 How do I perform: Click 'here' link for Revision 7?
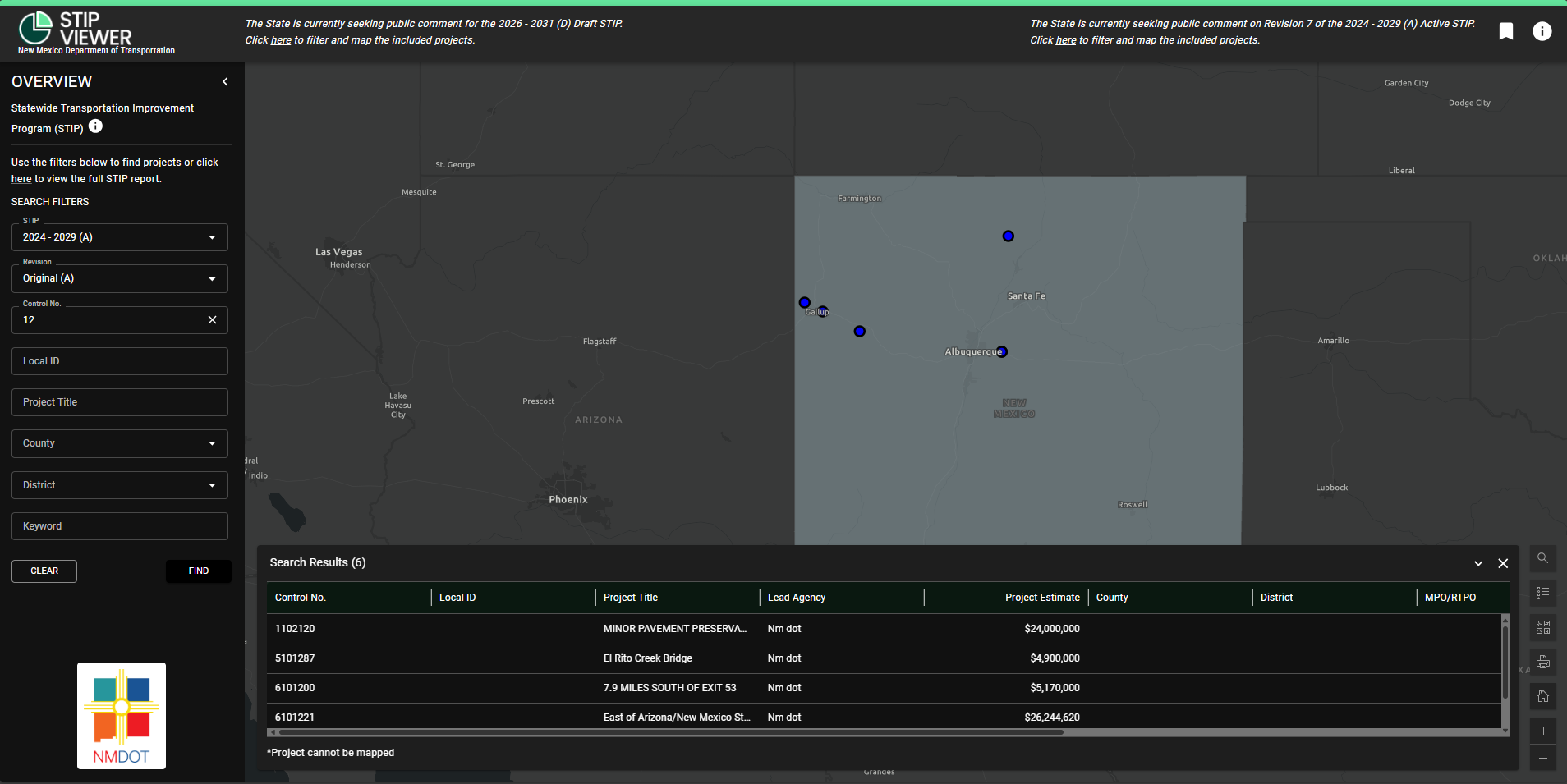pos(1066,40)
